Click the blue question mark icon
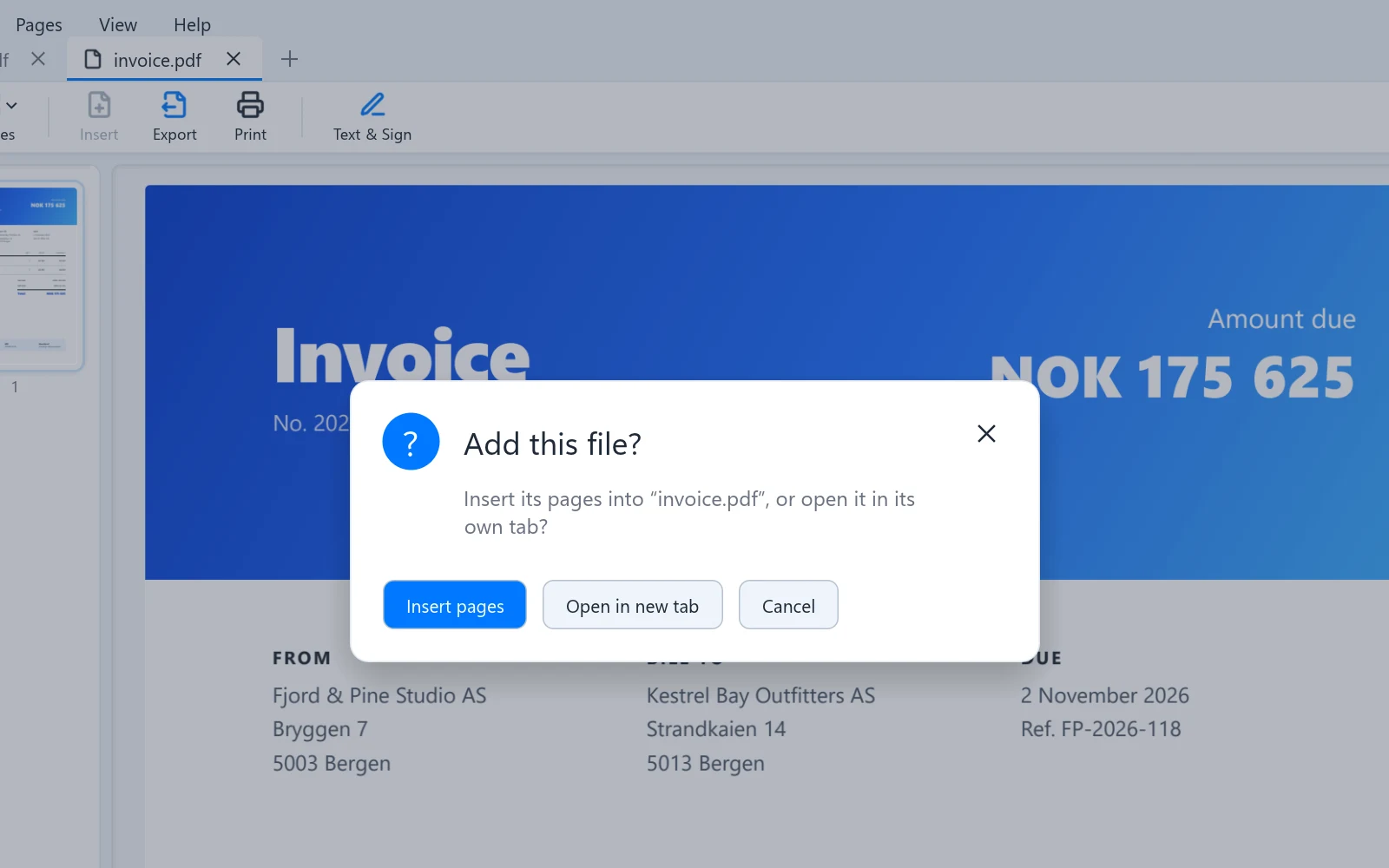Screen dimensions: 1389x868 [411, 442]
